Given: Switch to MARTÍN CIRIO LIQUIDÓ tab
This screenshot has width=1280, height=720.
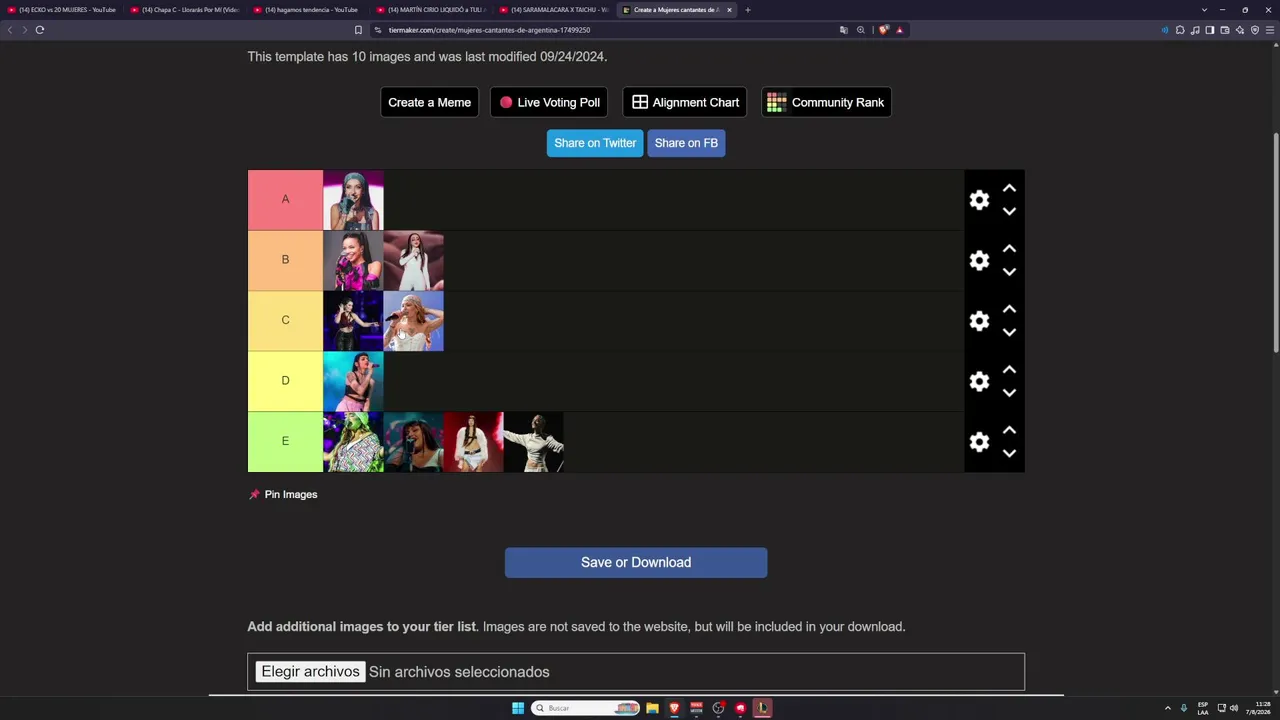Looking at the screenshot, I should [x=431, y=10].
